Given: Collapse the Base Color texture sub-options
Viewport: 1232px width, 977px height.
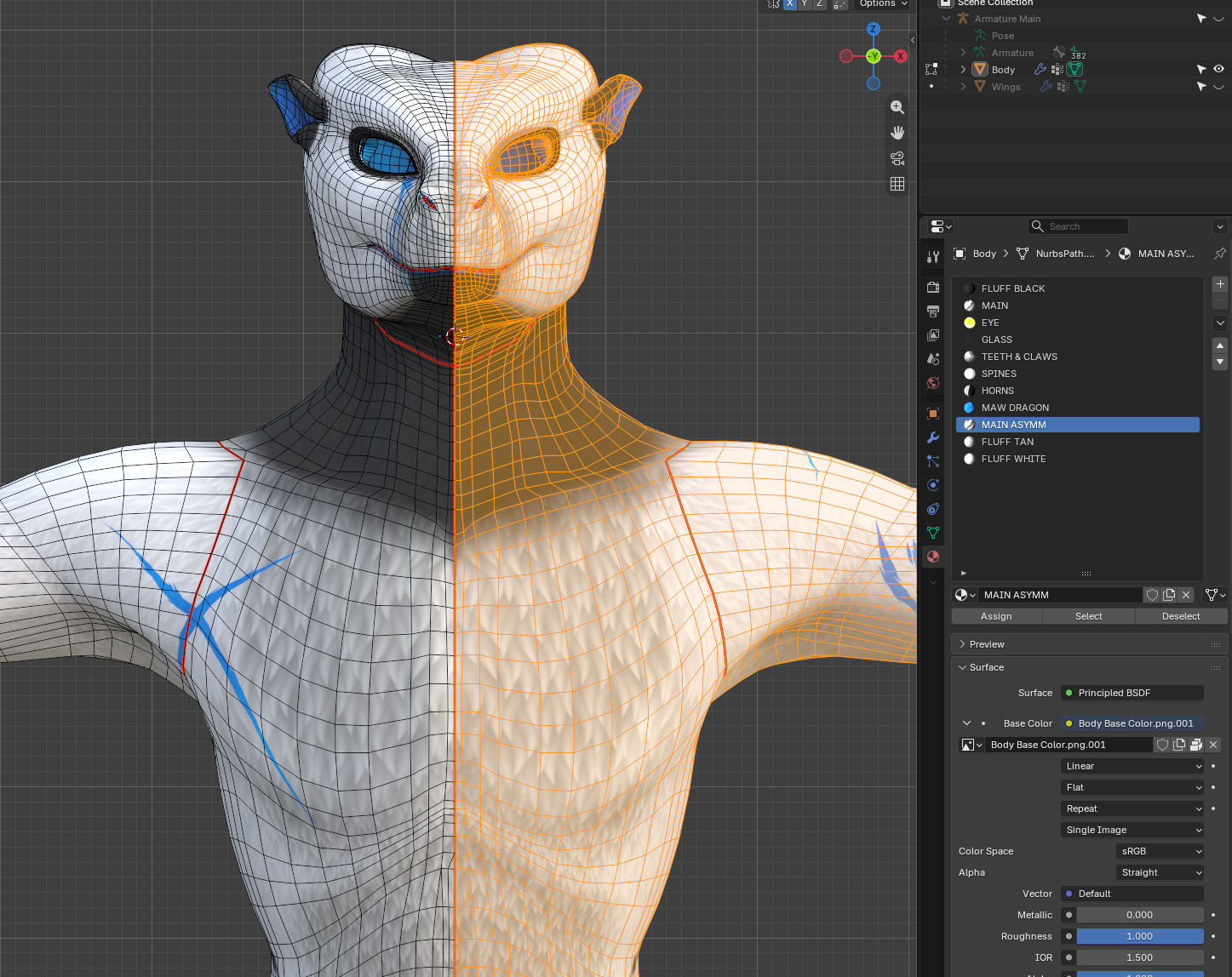Looking at the screenshot, I should [966, 723].
